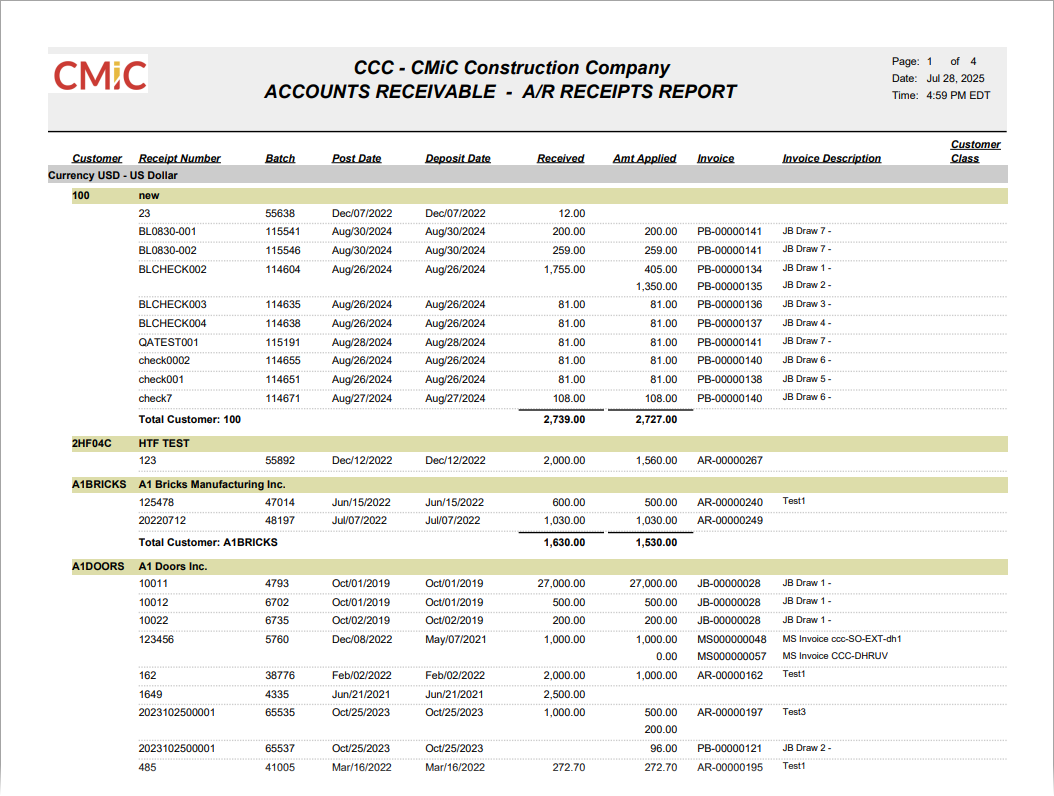Select the HTF TEST customer header row
1054x796 pixels.
[165, 441]
